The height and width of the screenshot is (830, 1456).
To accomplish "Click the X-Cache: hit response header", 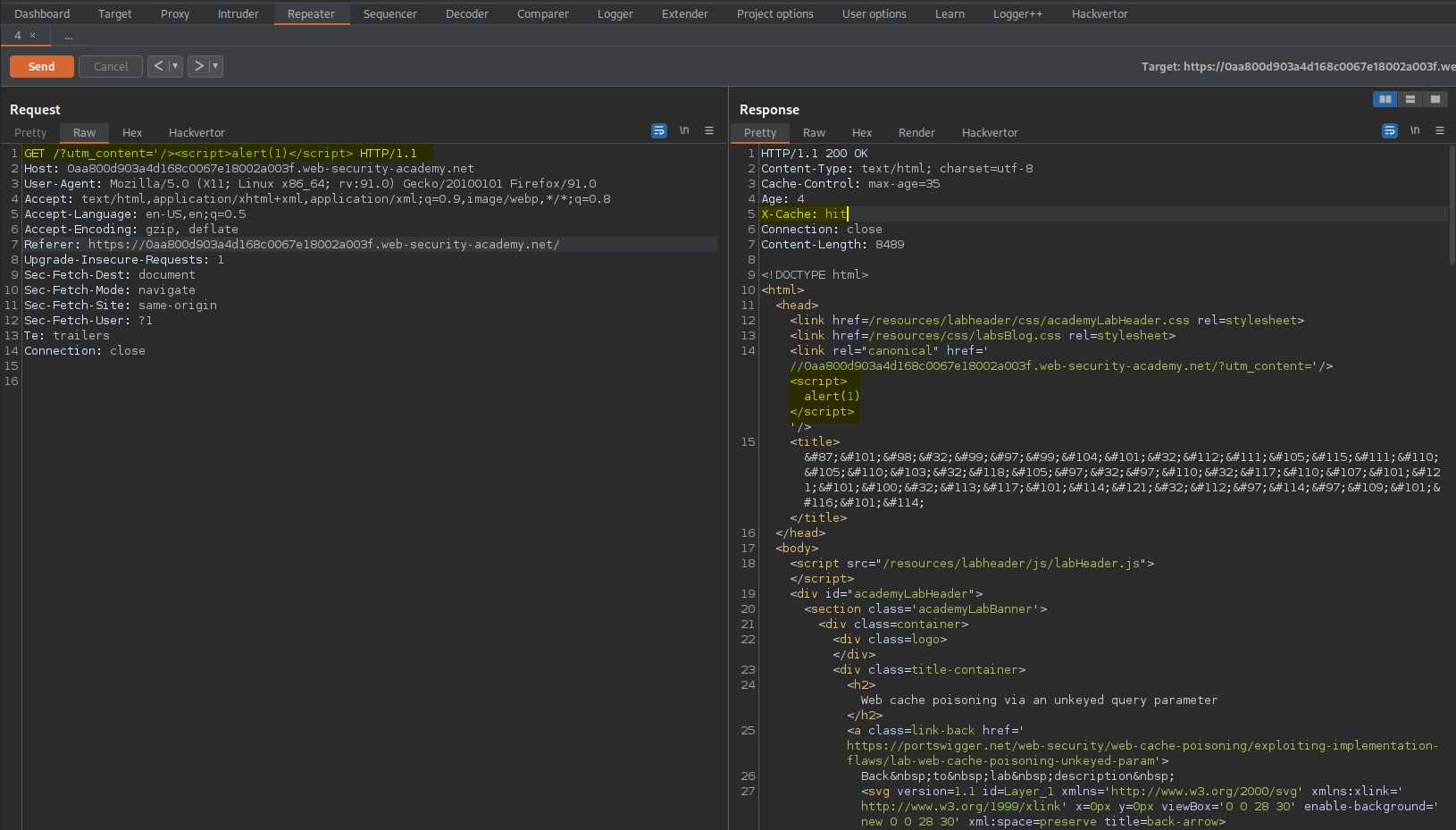I will [804, 214].
